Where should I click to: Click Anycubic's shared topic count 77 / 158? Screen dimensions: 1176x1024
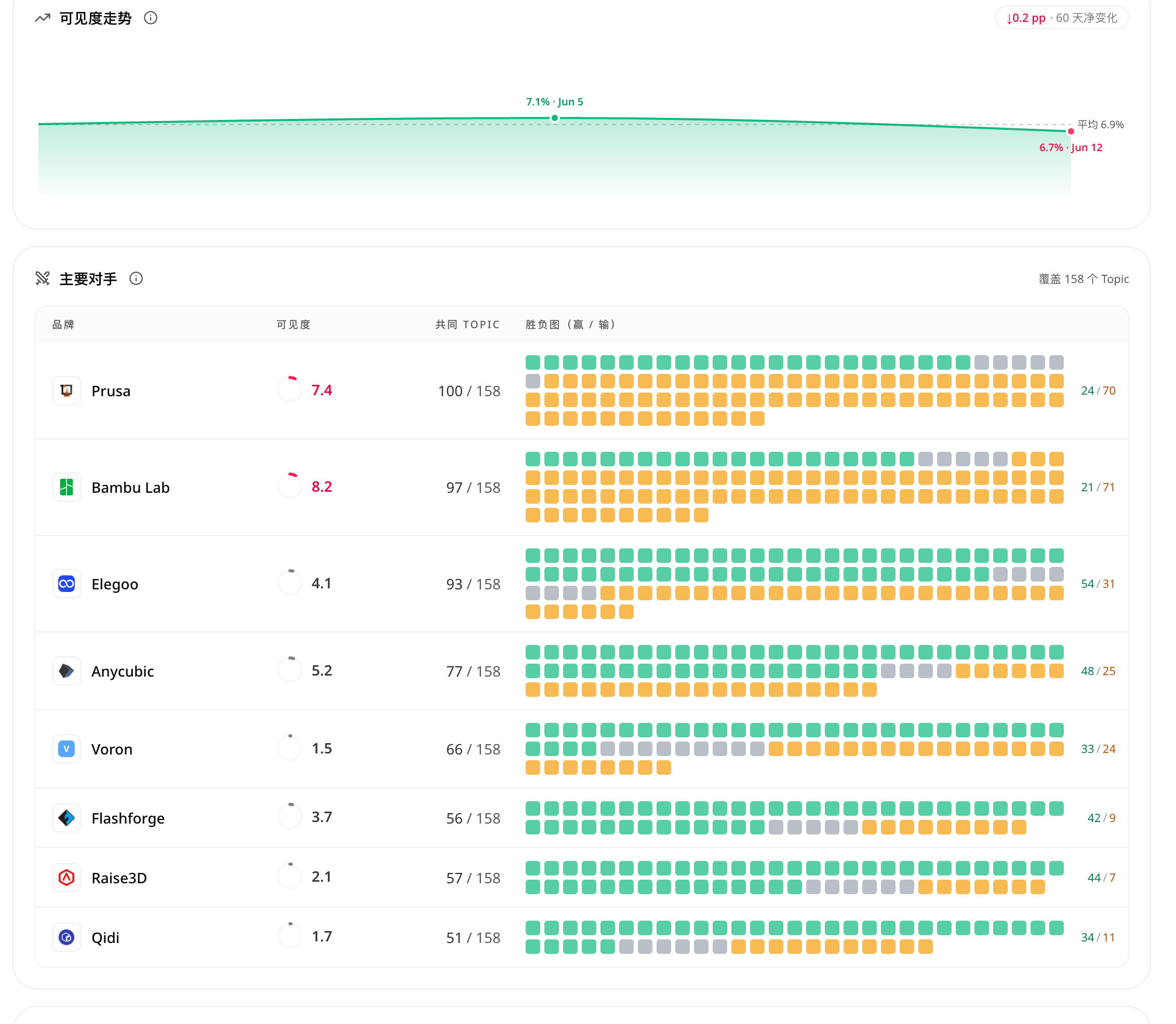[x=473, y=671]
